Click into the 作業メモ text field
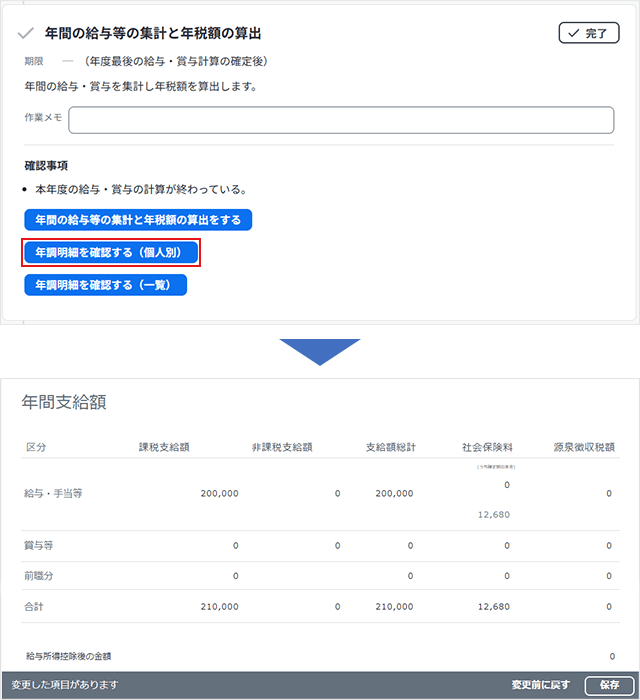The image size is (640, 700). tap(340, 120)
